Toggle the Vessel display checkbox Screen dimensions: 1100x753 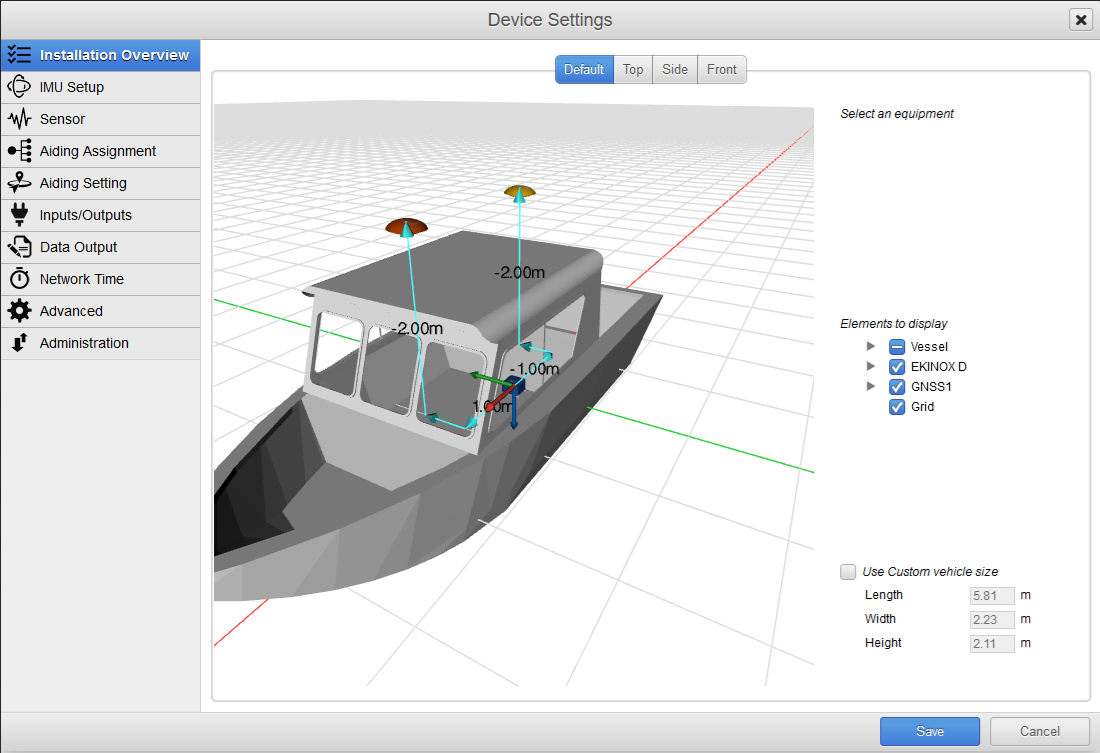(897, 347)
